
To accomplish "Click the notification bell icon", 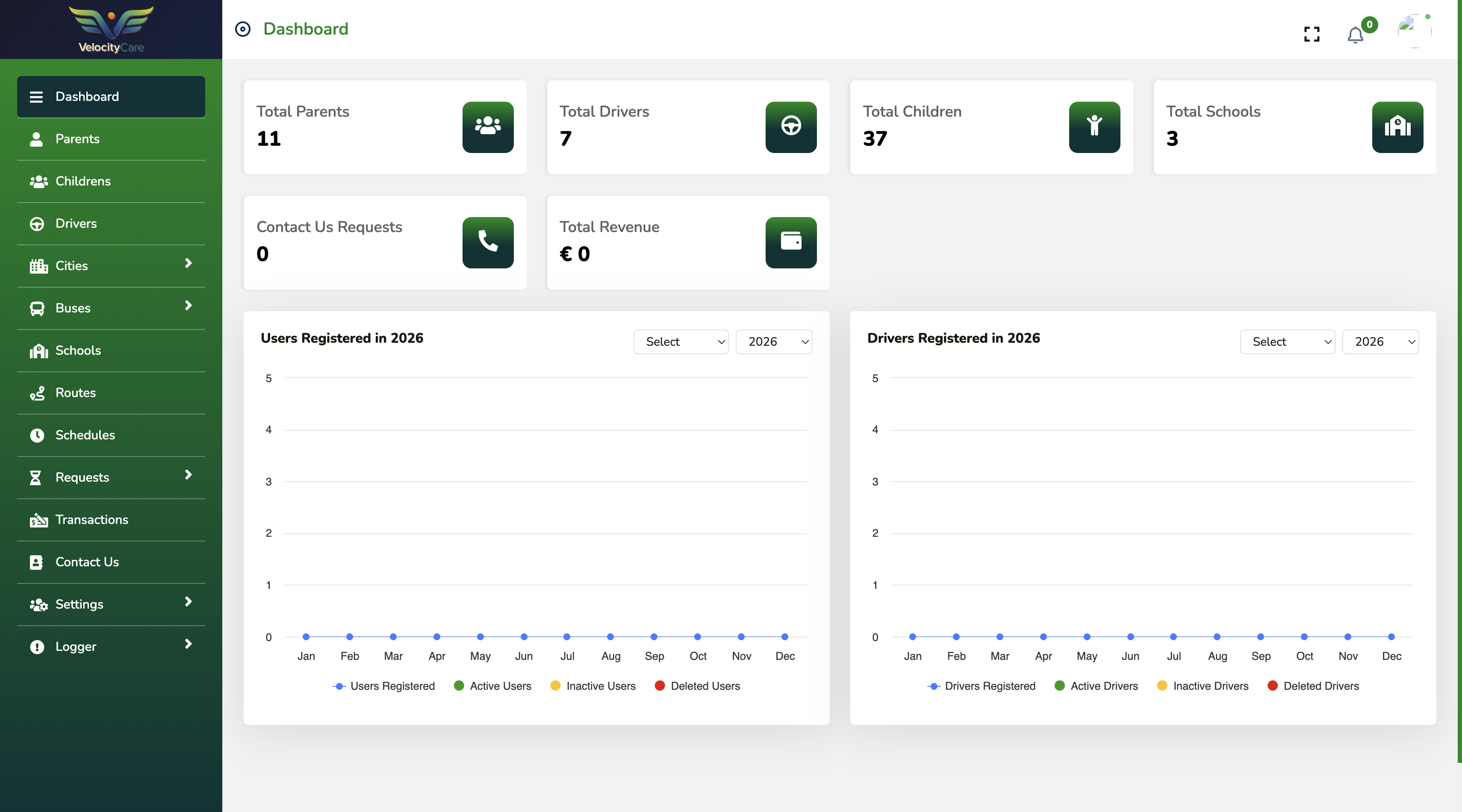I will click(x=1356, y=35).
